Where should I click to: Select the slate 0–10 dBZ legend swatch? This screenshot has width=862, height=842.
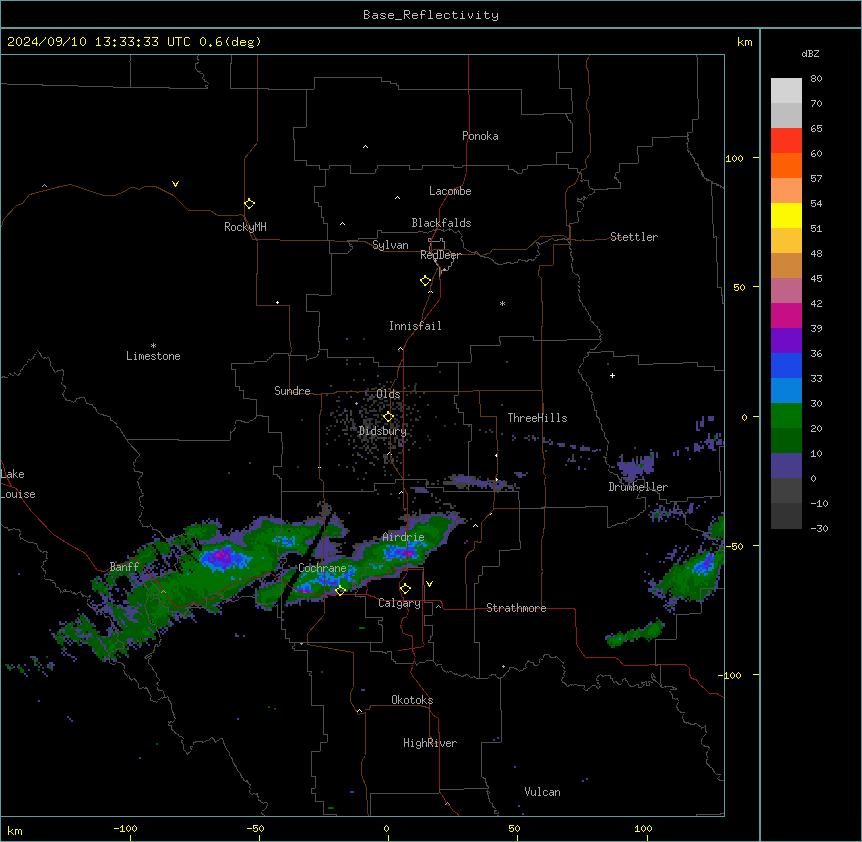tap(786, 466)
